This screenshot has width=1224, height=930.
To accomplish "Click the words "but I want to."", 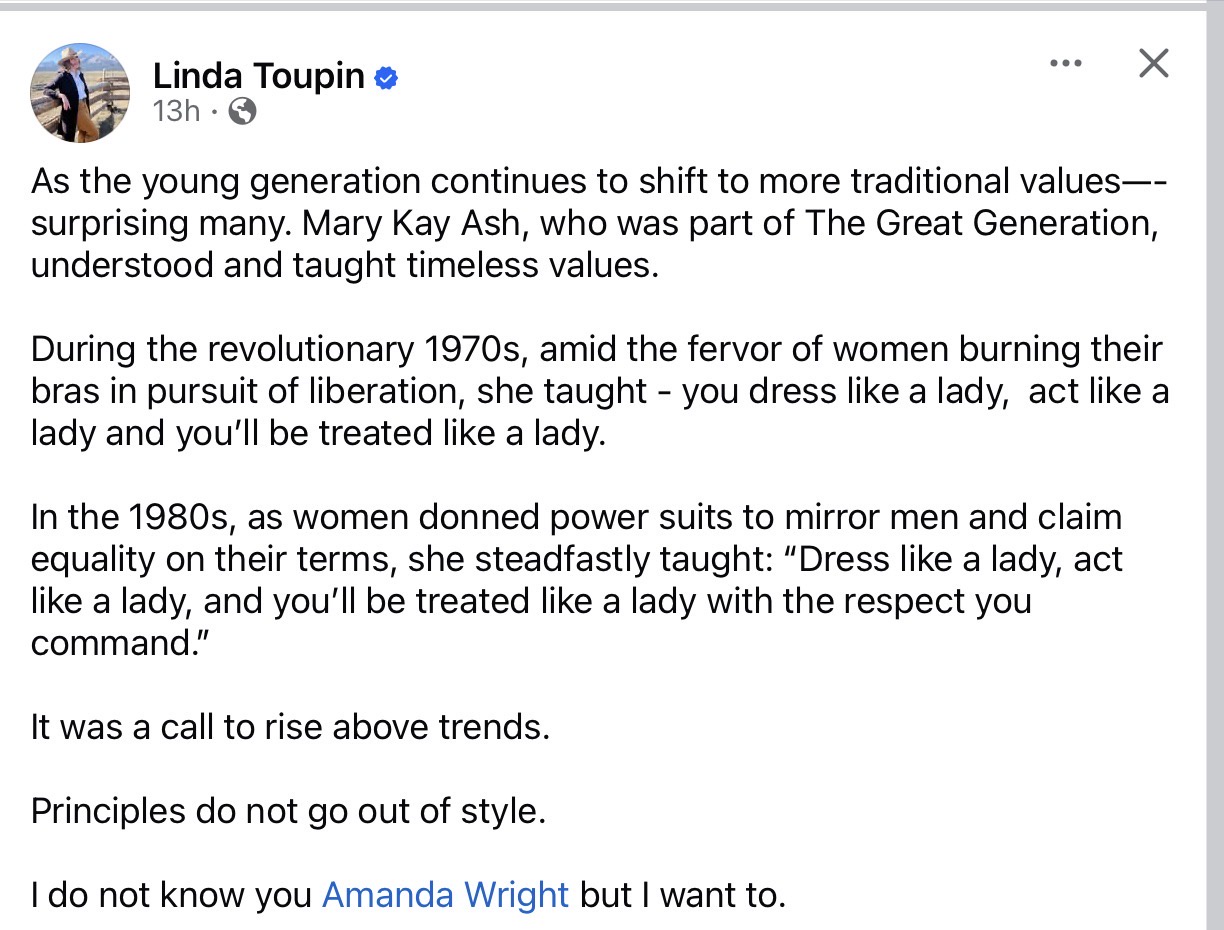I will click(x=683, y=894).
